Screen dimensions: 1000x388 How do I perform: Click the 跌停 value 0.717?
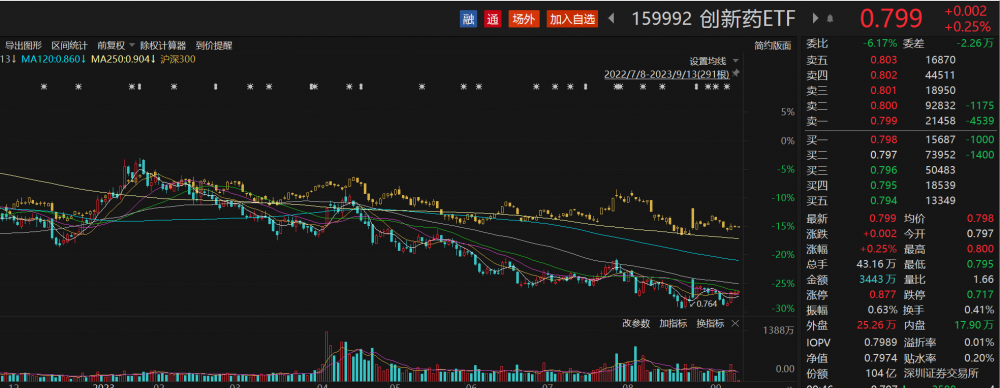click(x=981, y=295)
